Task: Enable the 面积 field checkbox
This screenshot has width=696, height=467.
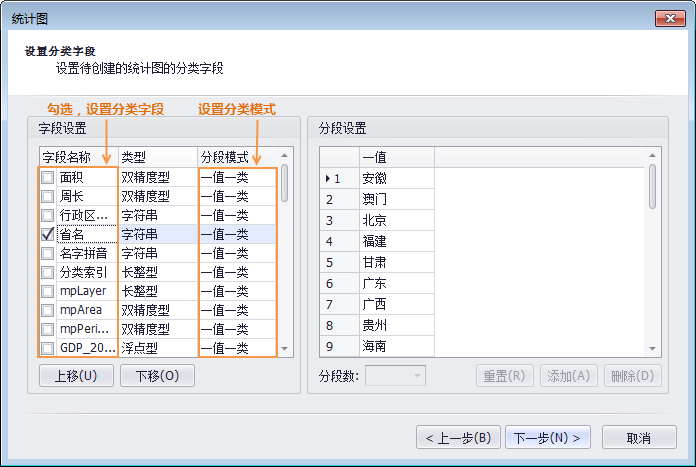Action: pyautogui.click(x=48, y=177)
